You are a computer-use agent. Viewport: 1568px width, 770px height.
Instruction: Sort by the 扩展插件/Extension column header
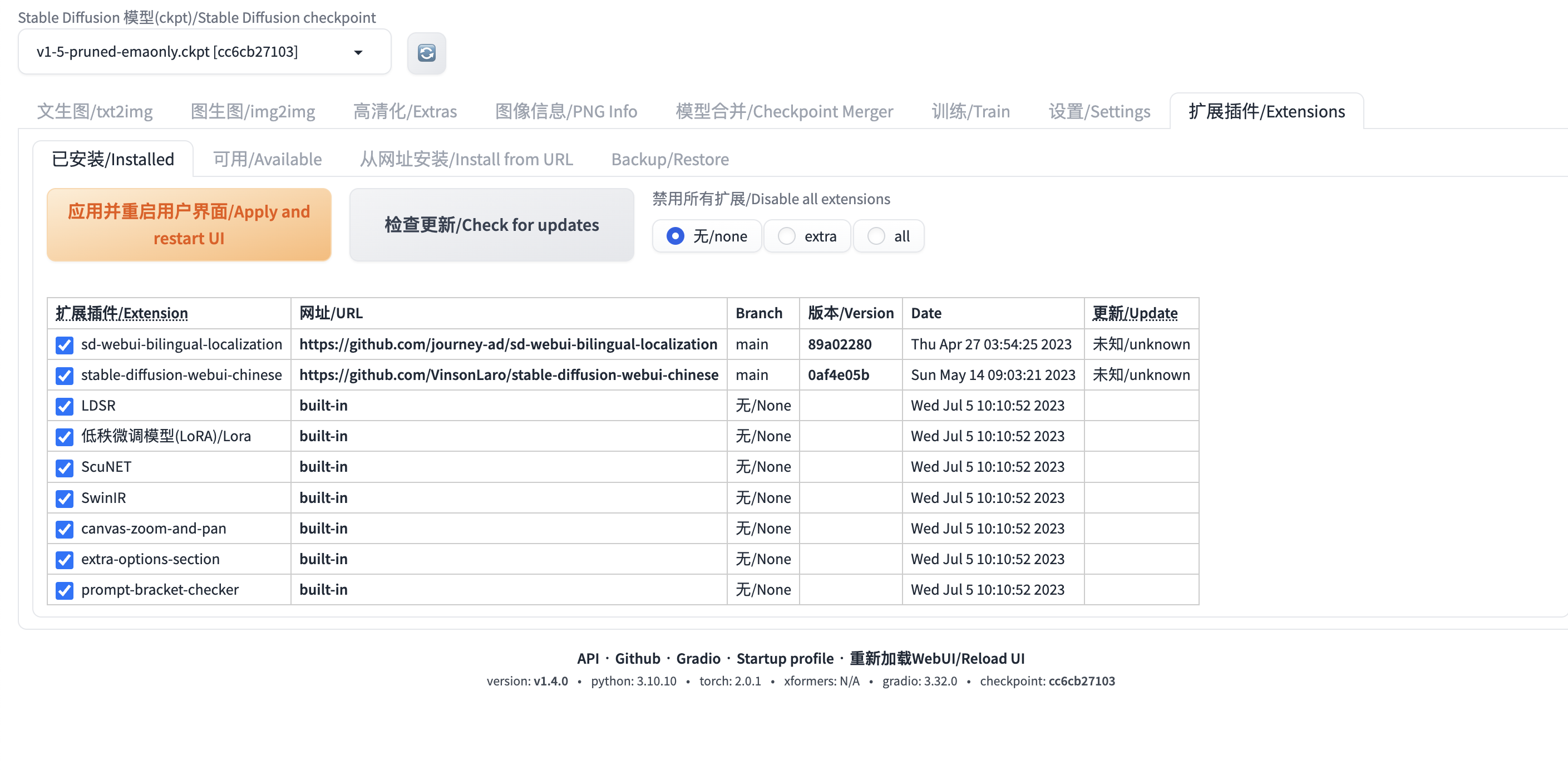(x=121, y=313)
